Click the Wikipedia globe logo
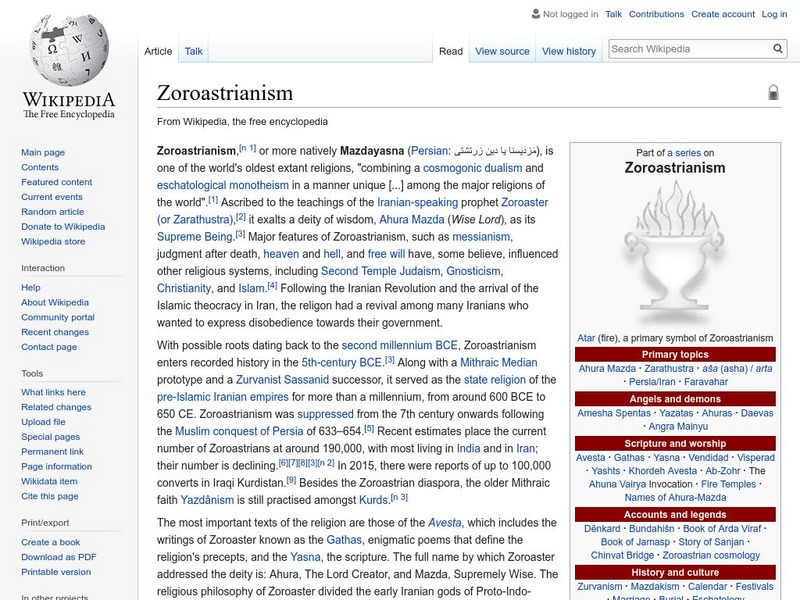The height and width of the screenshot is (600, 800). pos(69,50)
